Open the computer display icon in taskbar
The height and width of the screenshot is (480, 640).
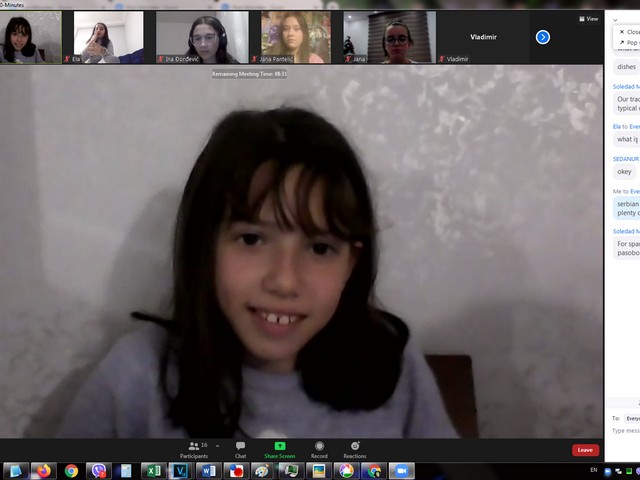tap(291, 471)
